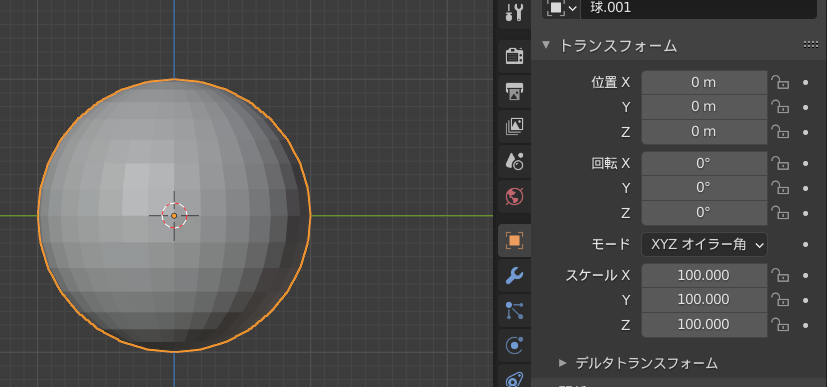Click the スケール Y field
The width and height of the screenshot is (827, 387).
coord(704,300)
